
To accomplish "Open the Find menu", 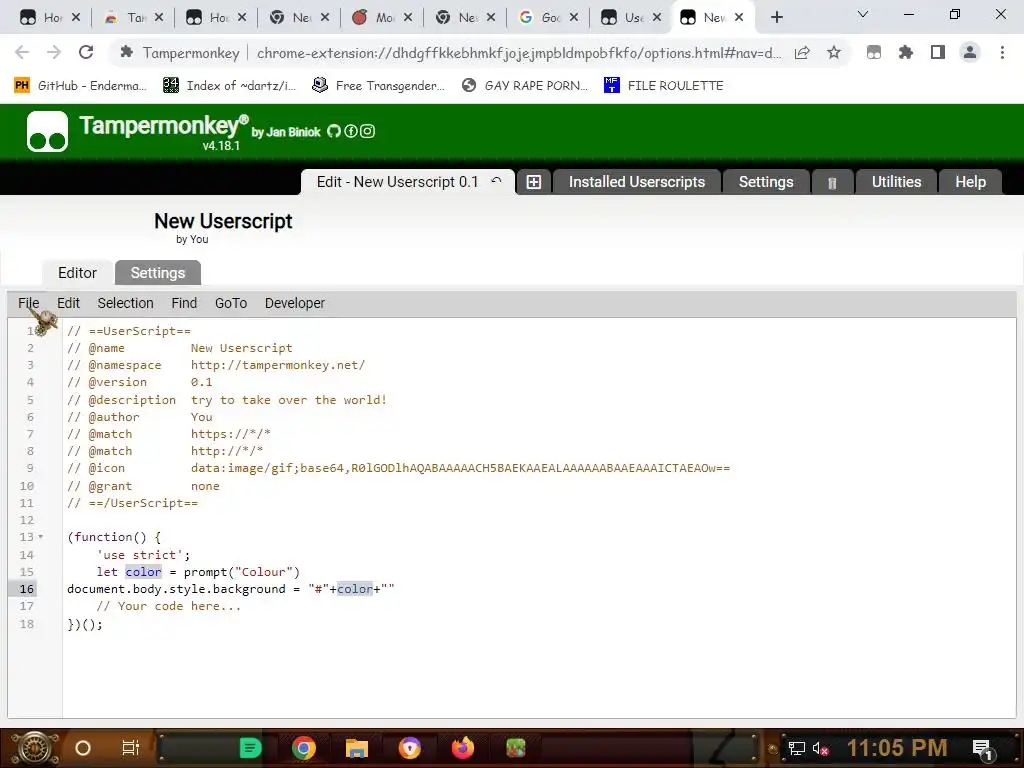I will click(x=184, y=303).
